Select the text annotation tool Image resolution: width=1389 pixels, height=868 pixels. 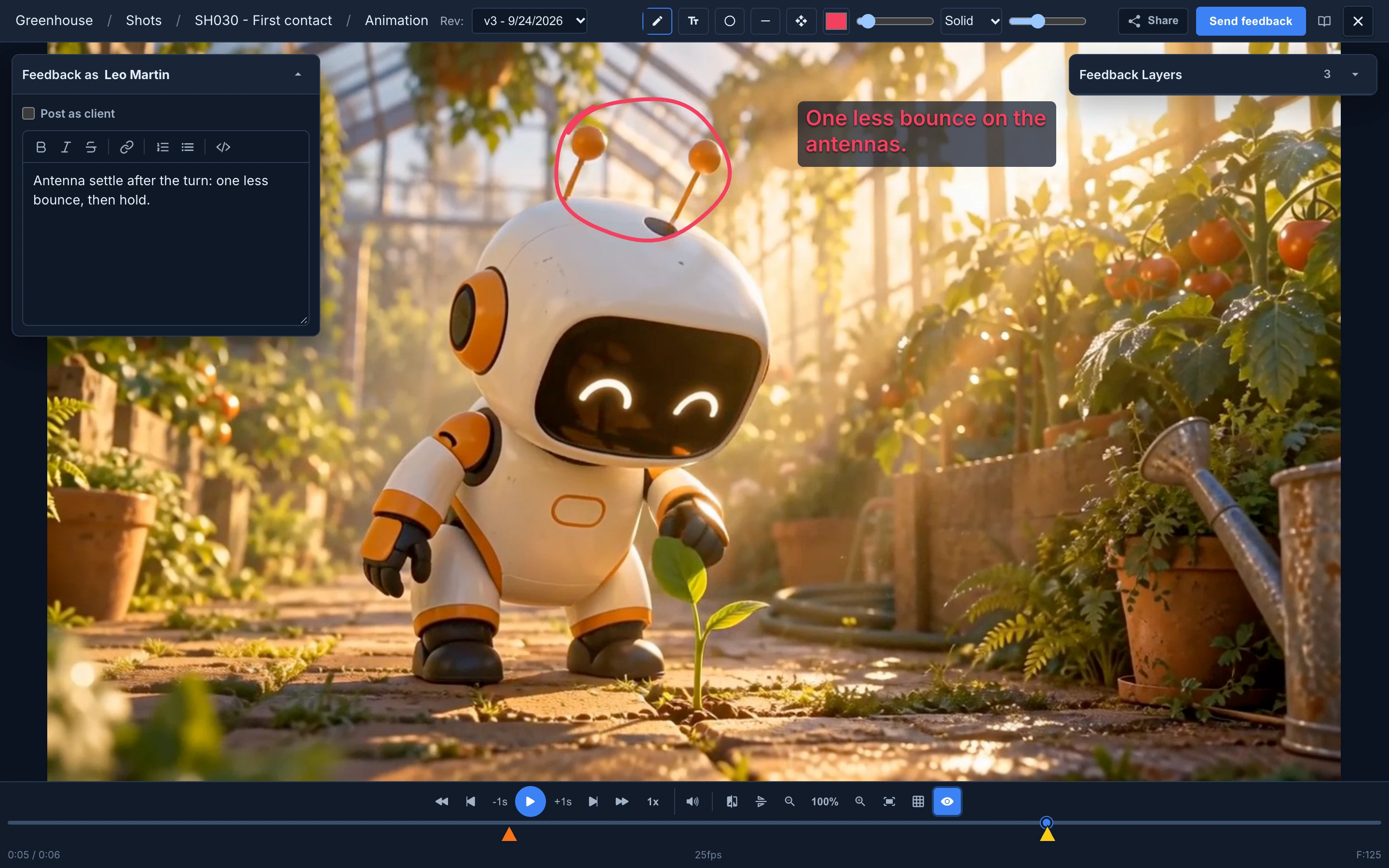tap(694, 21)
